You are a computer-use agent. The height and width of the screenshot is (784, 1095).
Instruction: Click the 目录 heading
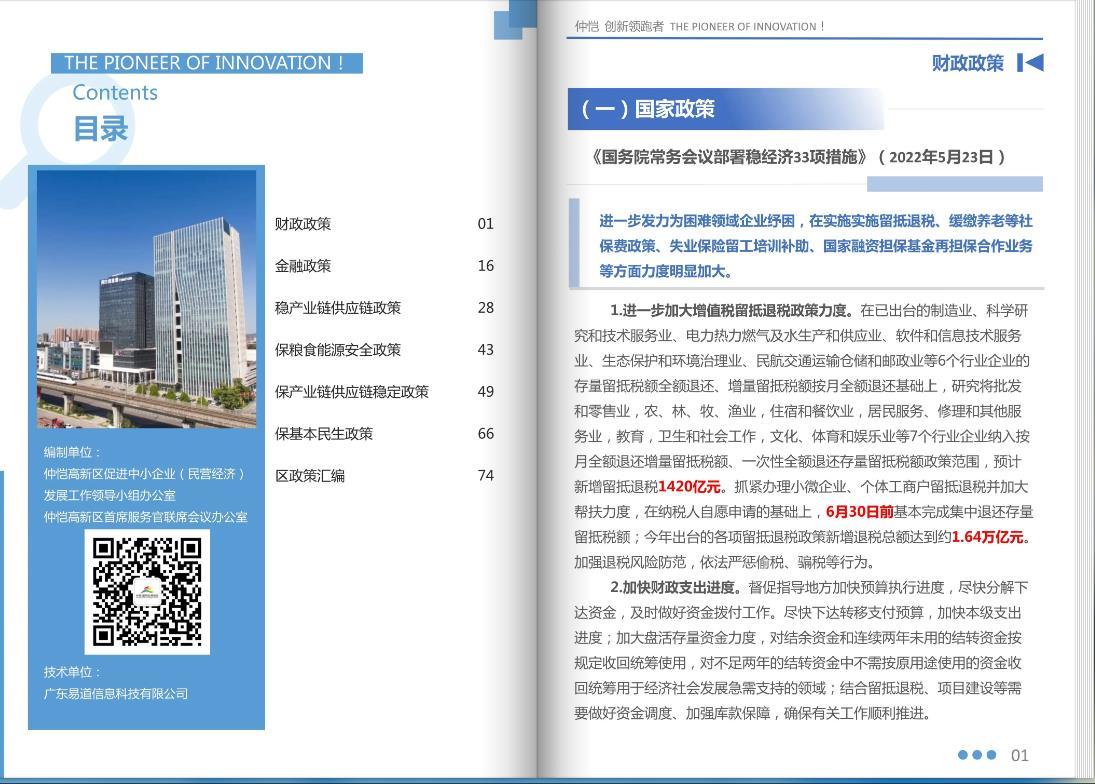tap(101, 129)
